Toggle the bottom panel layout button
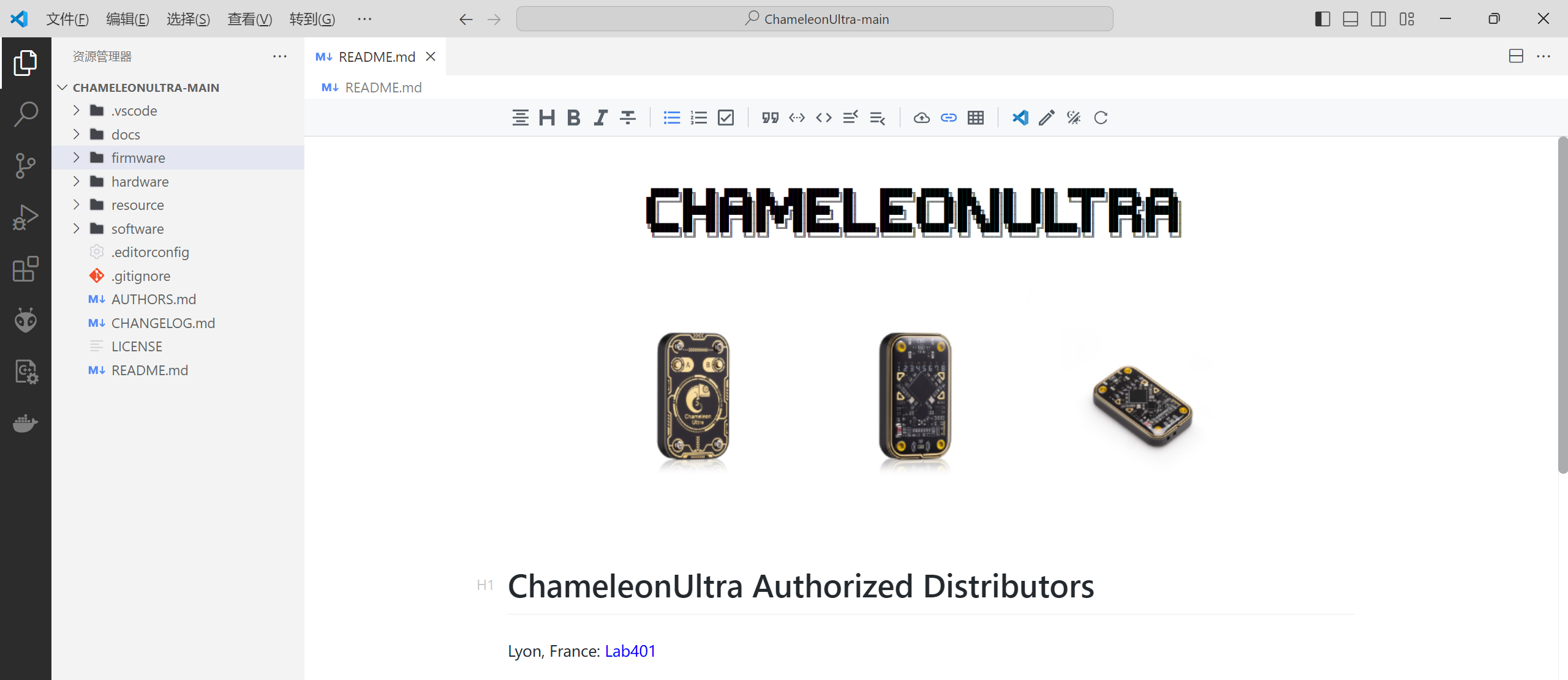The width and height of the screenshot is (1568, 680). coord(1351,19)
